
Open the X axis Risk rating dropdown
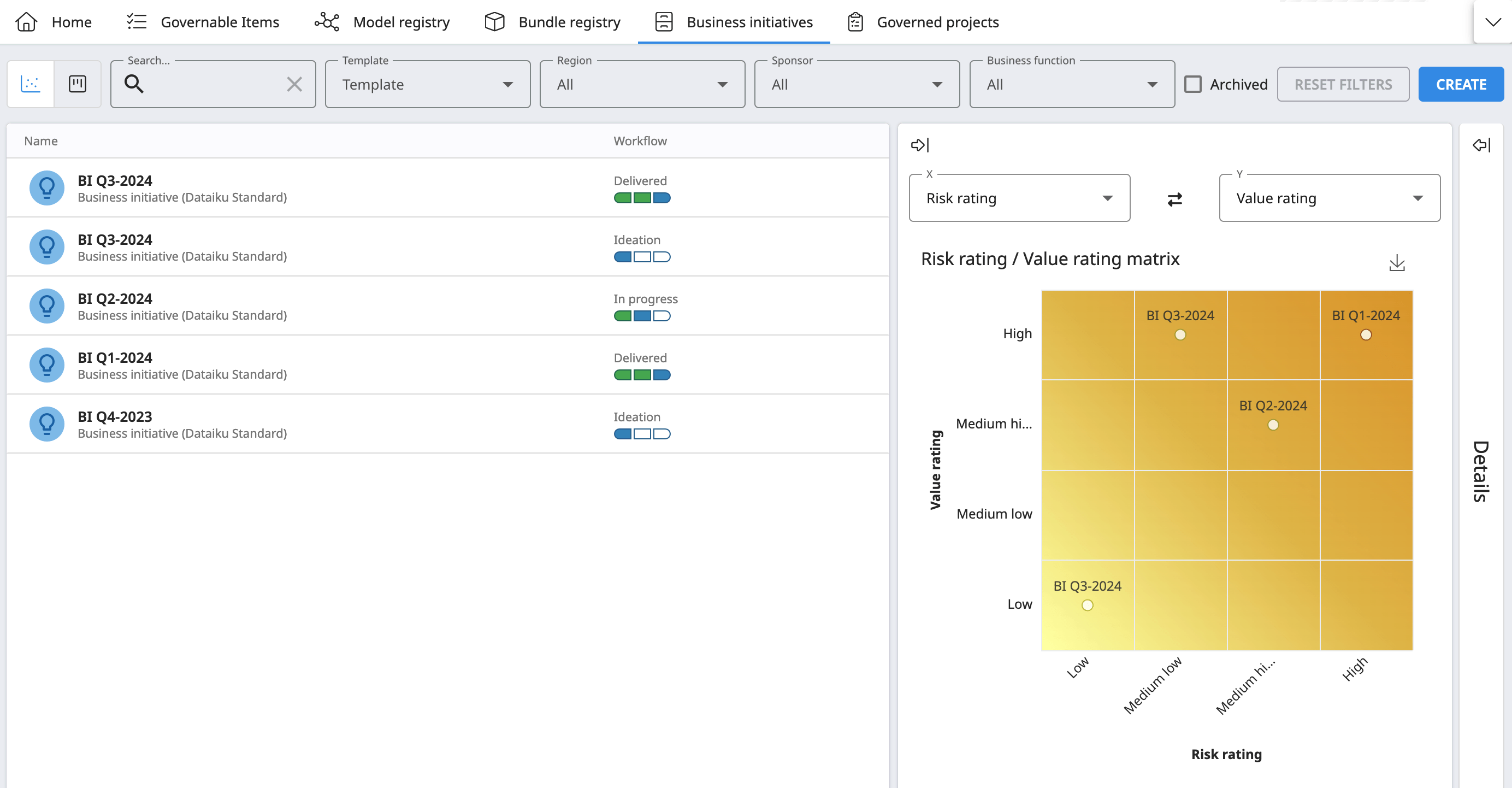pos(1019,198)
